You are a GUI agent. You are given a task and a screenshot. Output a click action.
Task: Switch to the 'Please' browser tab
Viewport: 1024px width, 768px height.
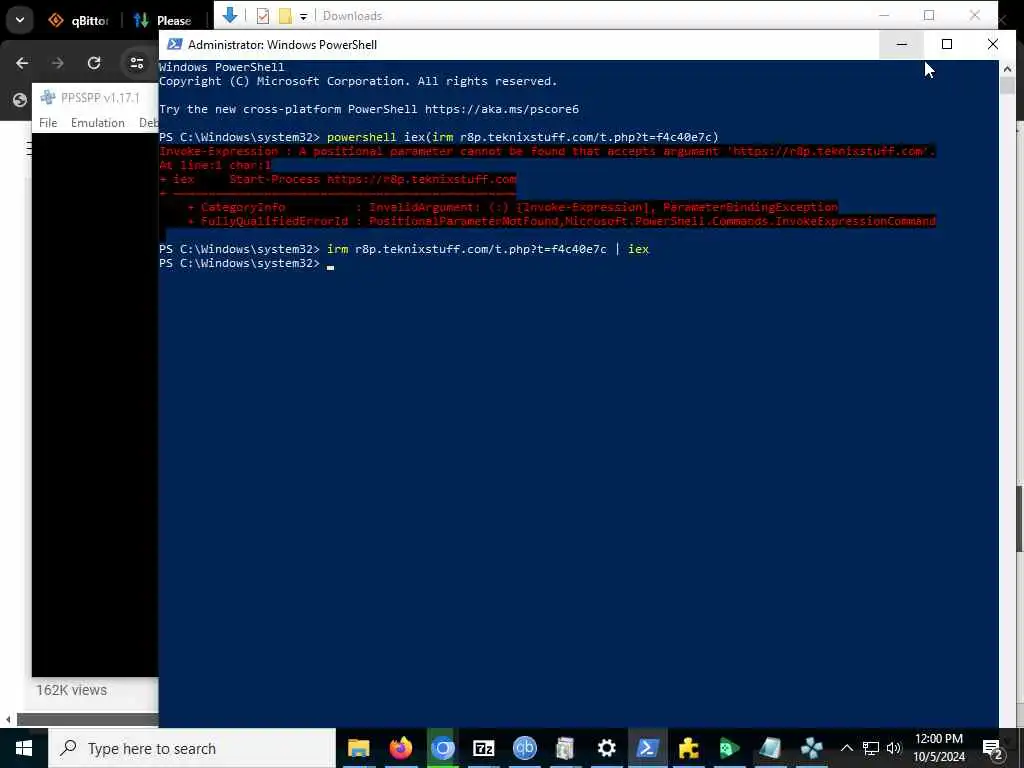(163, 20)
